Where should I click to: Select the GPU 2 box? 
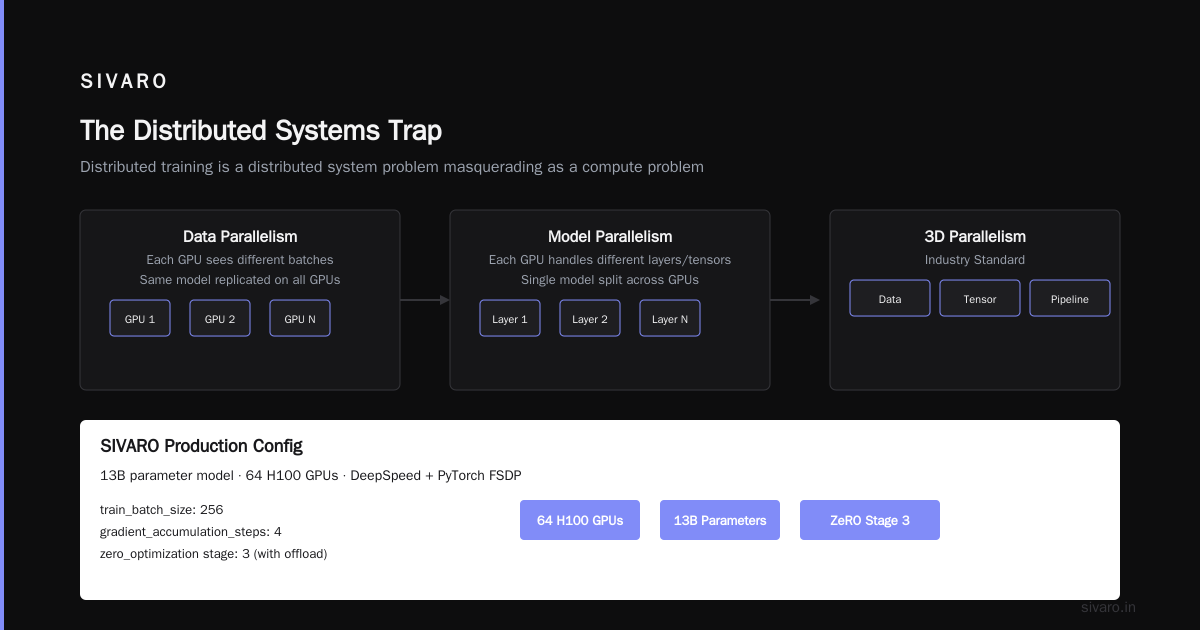220,318
